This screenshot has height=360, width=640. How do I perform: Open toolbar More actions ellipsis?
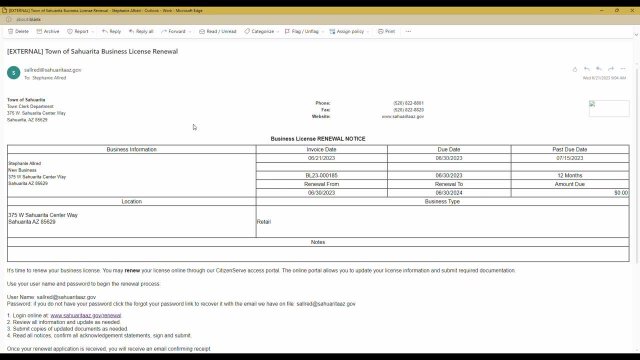(408, 31)
